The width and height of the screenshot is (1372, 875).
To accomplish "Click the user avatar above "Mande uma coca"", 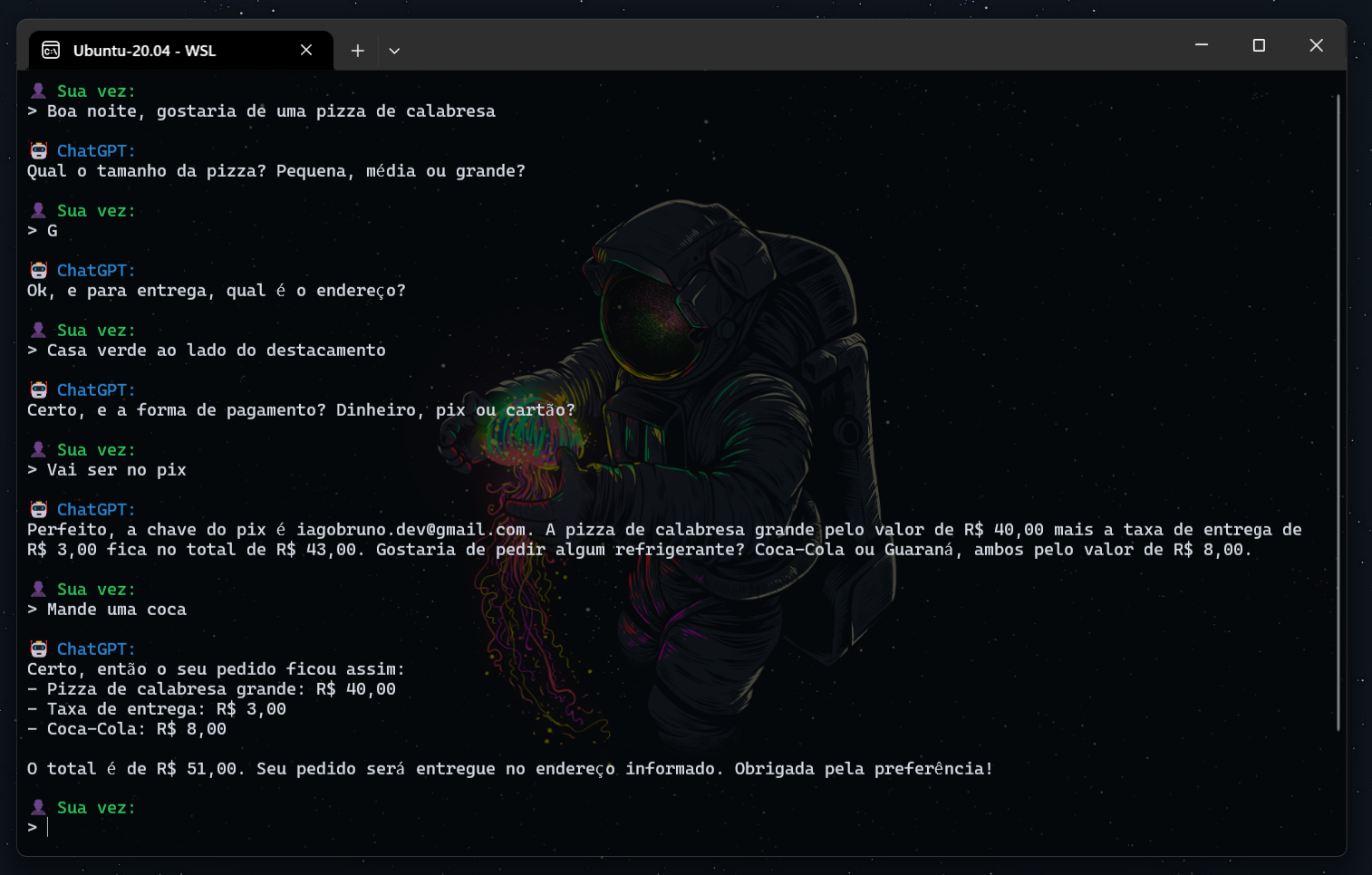I will tap(38, 589).
